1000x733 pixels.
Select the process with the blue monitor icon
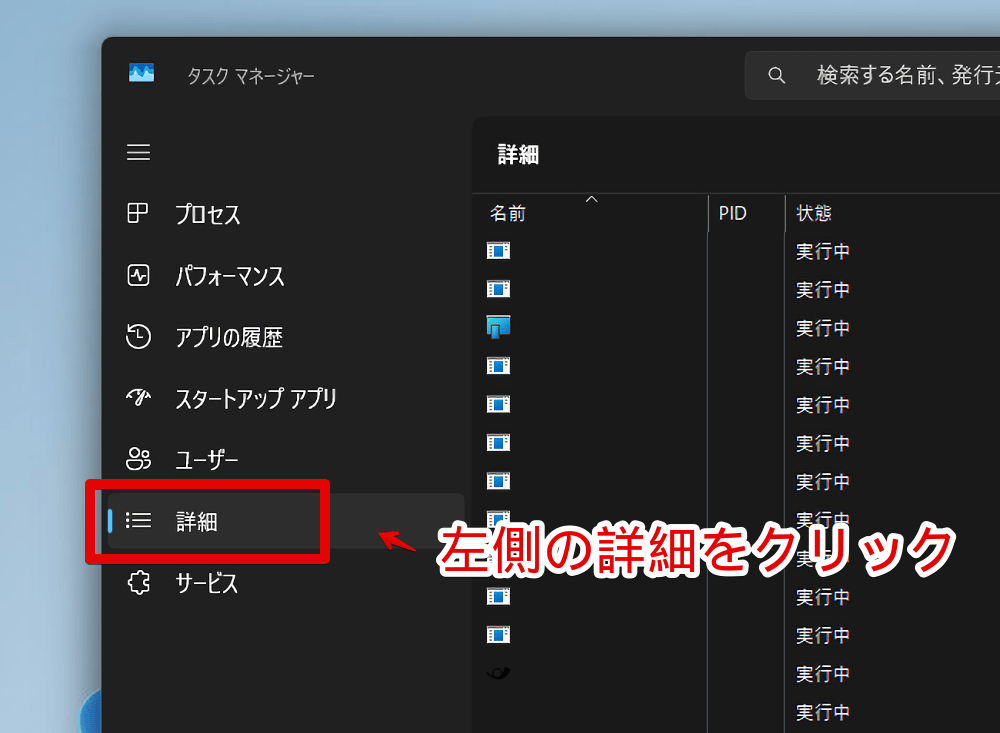[x=498, y=326]
